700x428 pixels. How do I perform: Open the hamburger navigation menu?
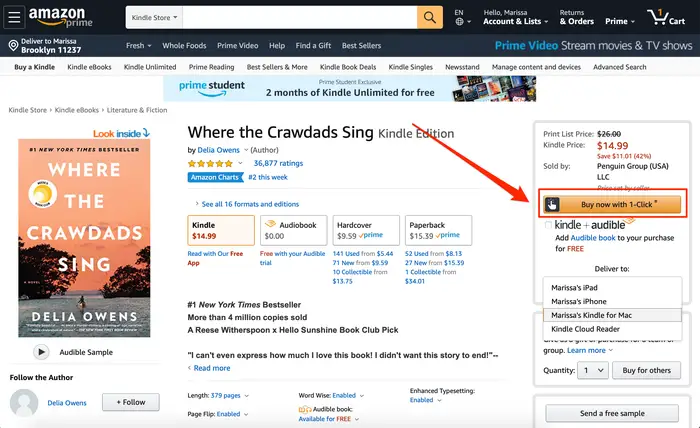click(x=14, y=17)
